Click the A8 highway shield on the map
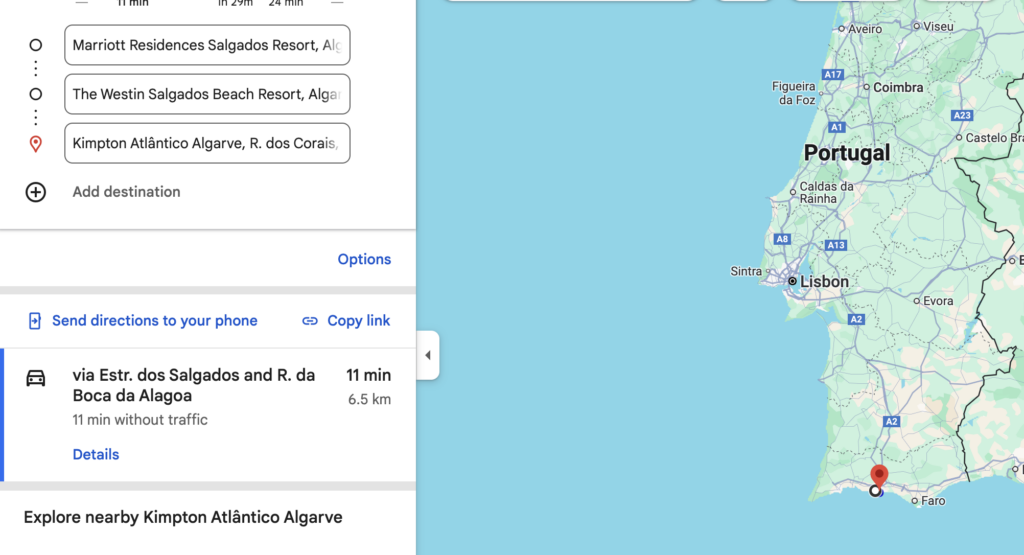1024x555 pixels. pyautogui.click(x=782, y=239)
